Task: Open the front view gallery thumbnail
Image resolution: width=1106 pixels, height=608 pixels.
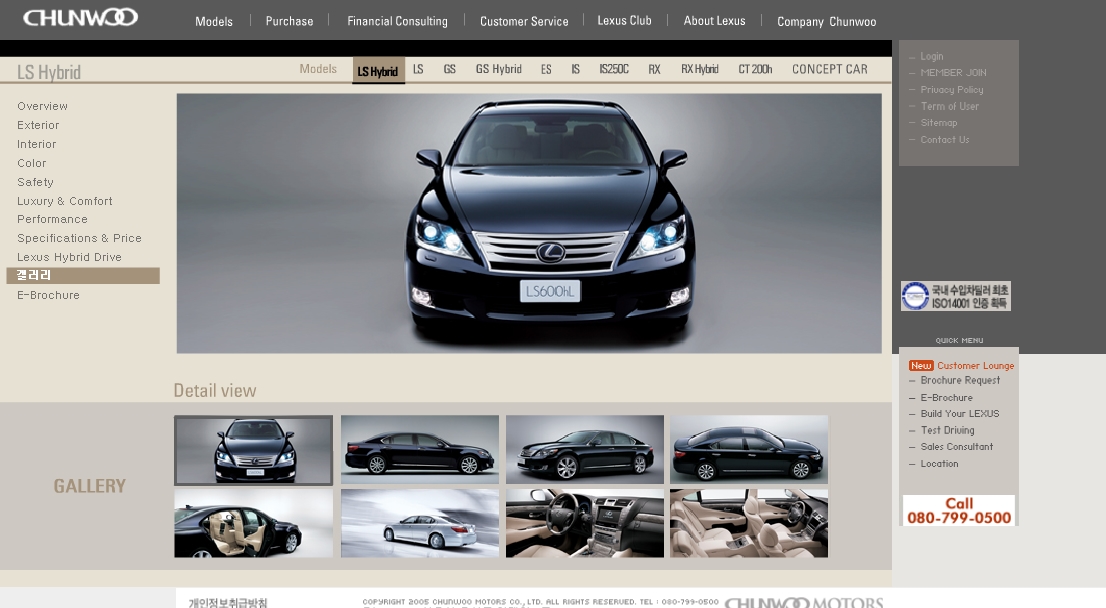Action: point(253,450)
